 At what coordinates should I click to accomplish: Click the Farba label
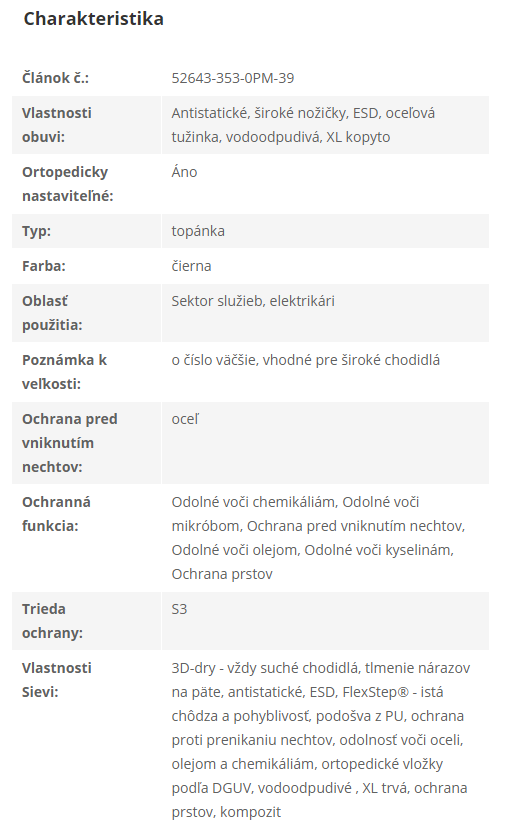44,266
